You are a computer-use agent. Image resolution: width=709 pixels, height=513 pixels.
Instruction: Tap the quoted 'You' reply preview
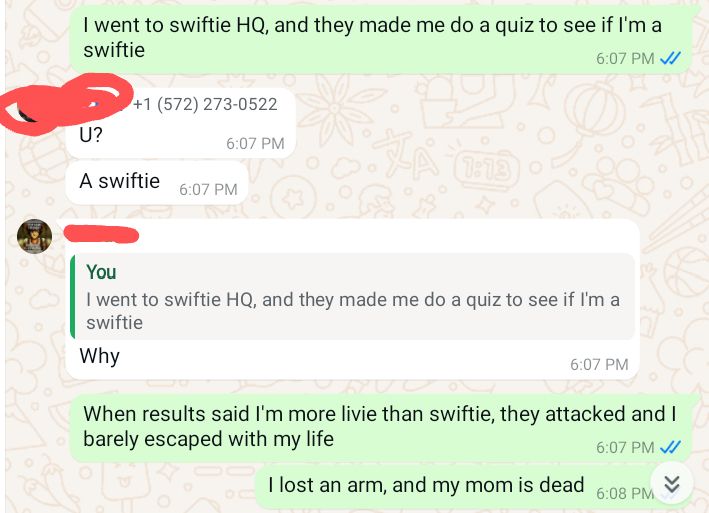click(x=353, y=297)
